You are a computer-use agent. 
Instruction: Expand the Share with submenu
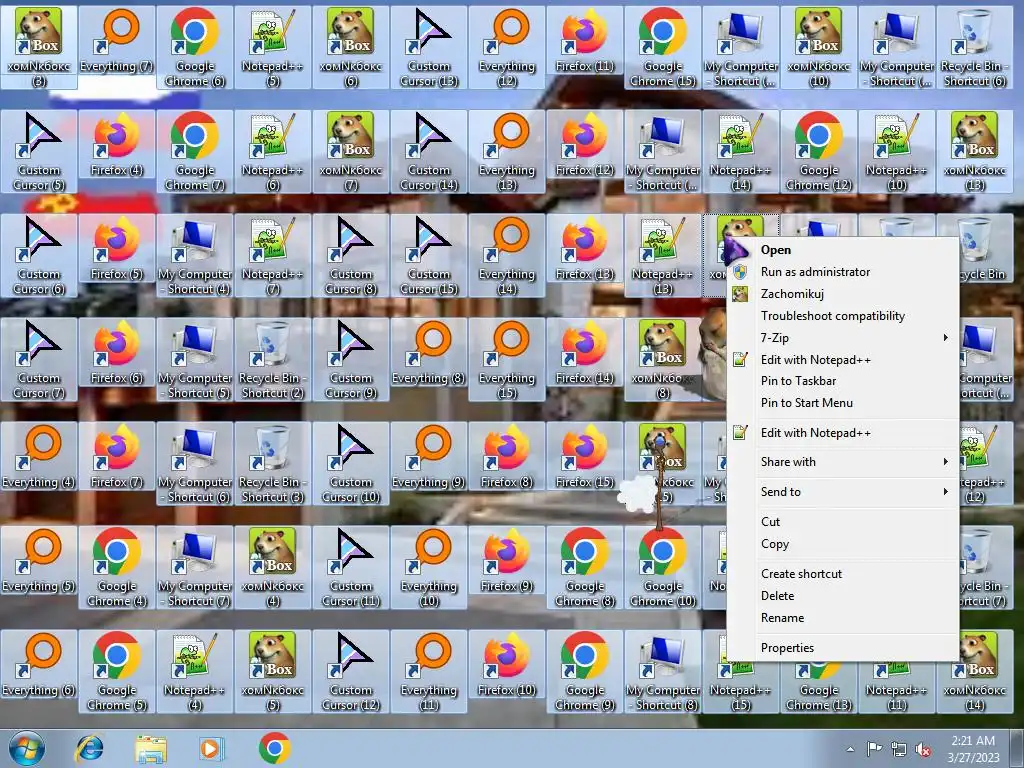[x=842, y=462]
